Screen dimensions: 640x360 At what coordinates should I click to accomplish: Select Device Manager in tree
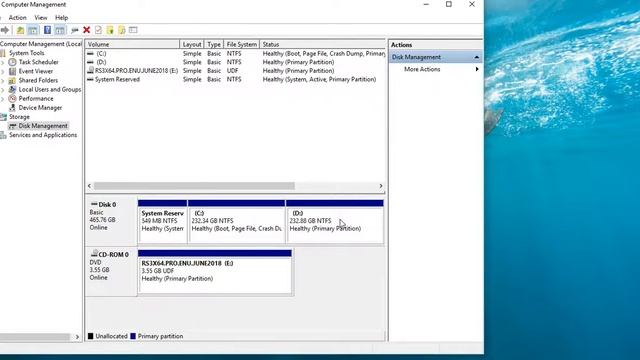pos(40,108)
